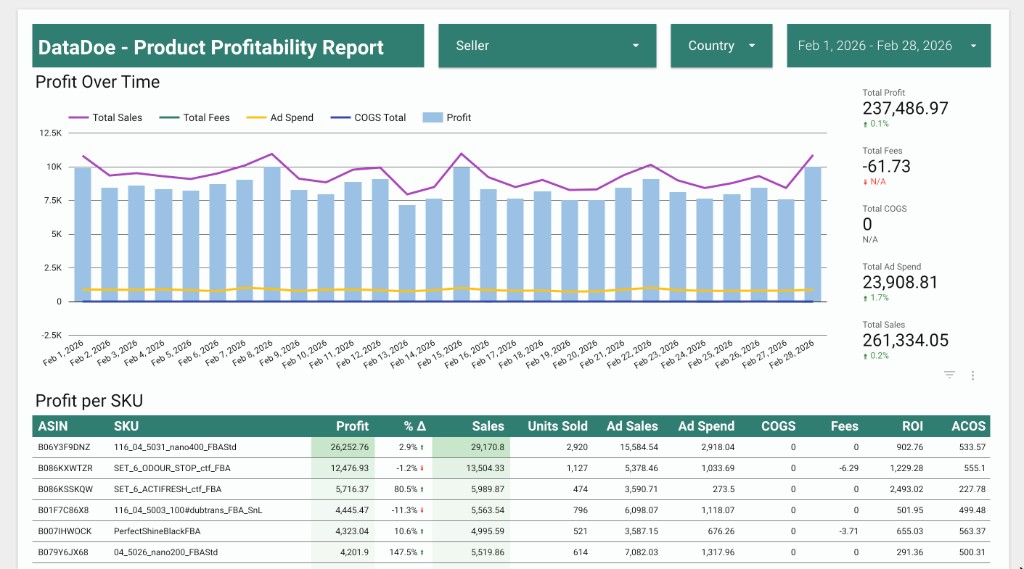Open the chart's three-dot options menu
This screenshot has height=569, width=1024.
click(x=972, y=375)
